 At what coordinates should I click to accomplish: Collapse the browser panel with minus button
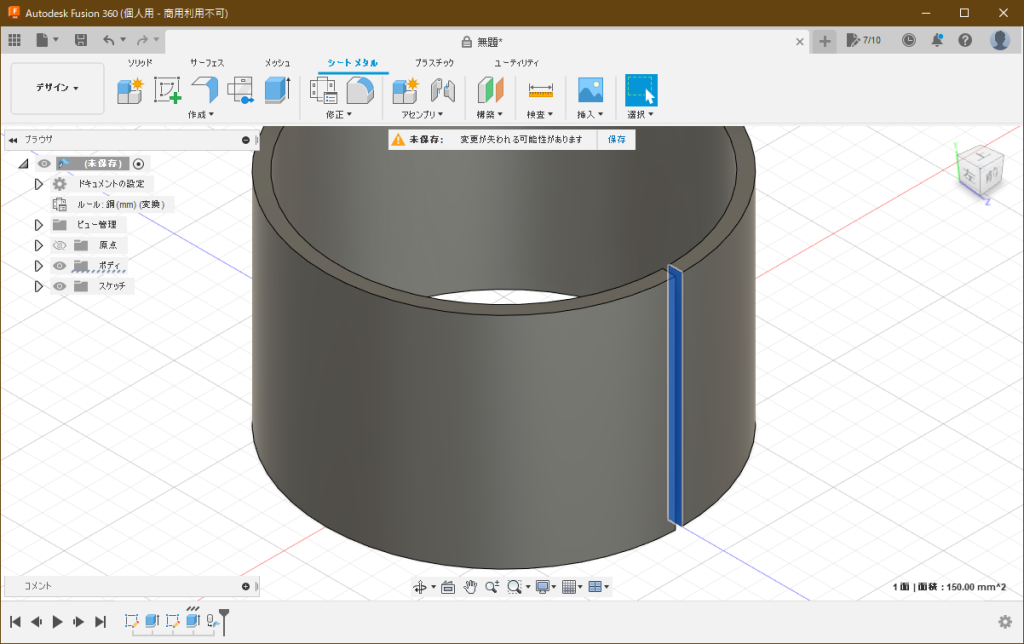pos(246,140)
